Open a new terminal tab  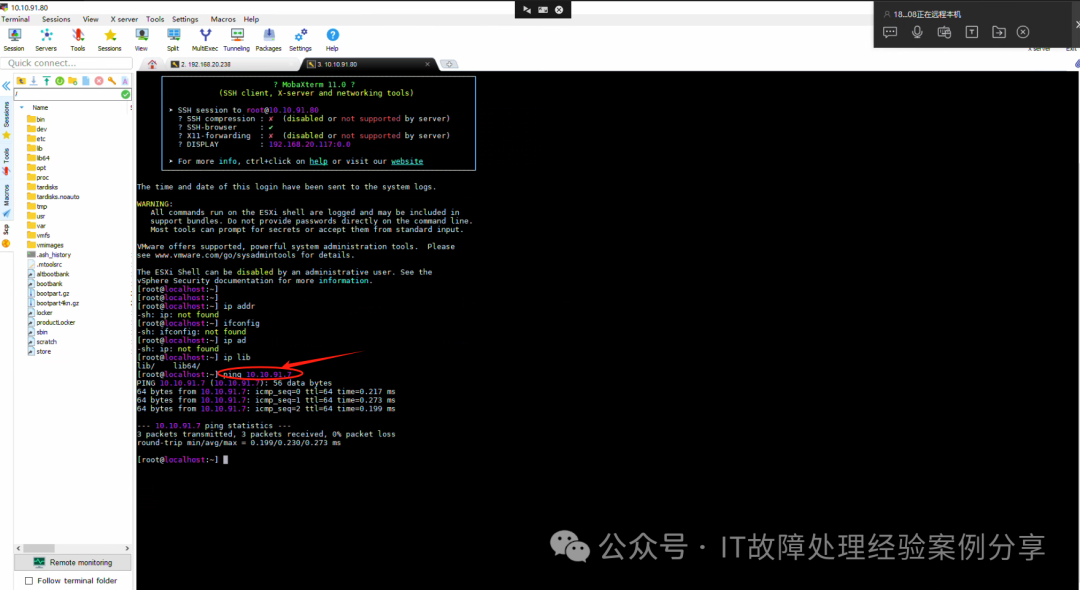(449, 64)
